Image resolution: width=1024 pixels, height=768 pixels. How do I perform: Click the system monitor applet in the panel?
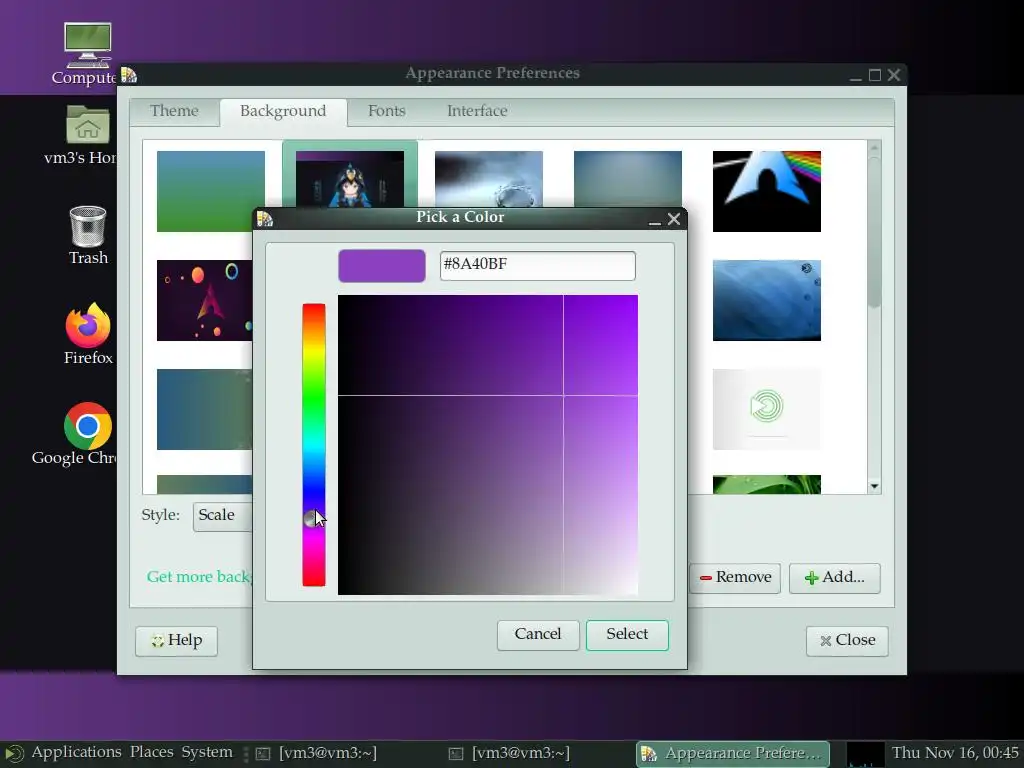865,754
